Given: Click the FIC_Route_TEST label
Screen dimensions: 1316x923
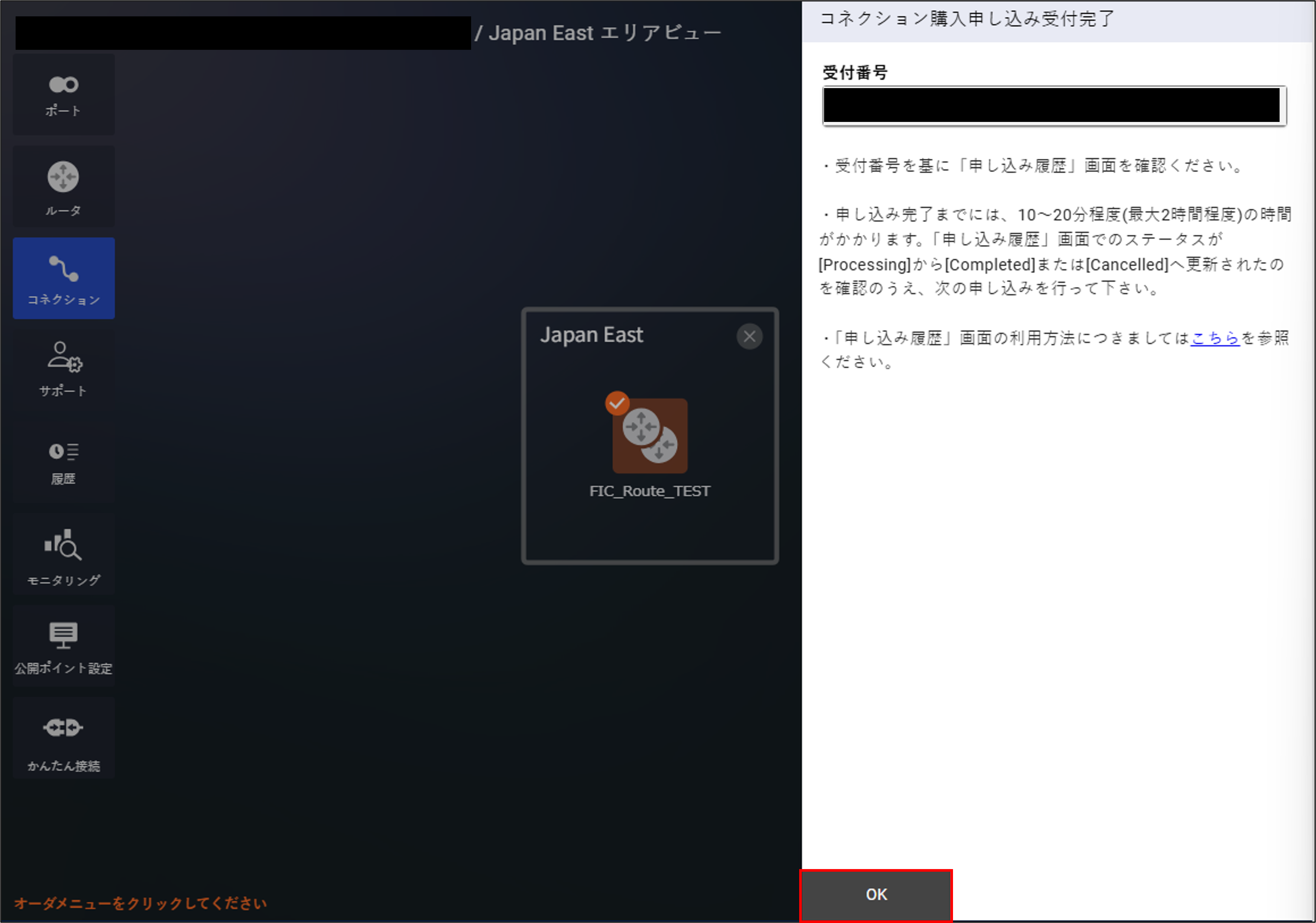Looking at the screenshot, I should pyautogui.click(x=650, y=491).
